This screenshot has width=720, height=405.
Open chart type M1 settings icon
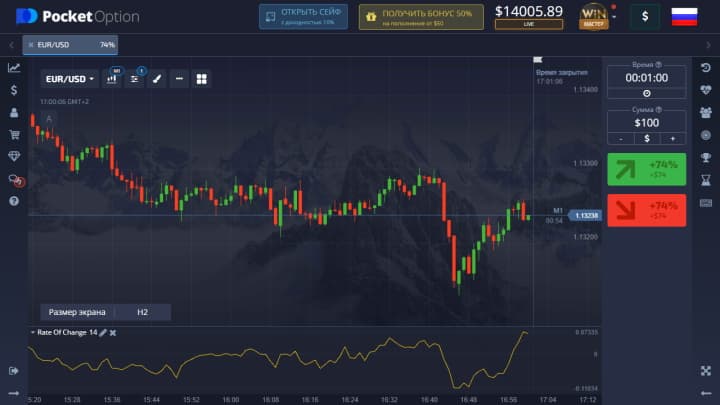click(112, 79)
